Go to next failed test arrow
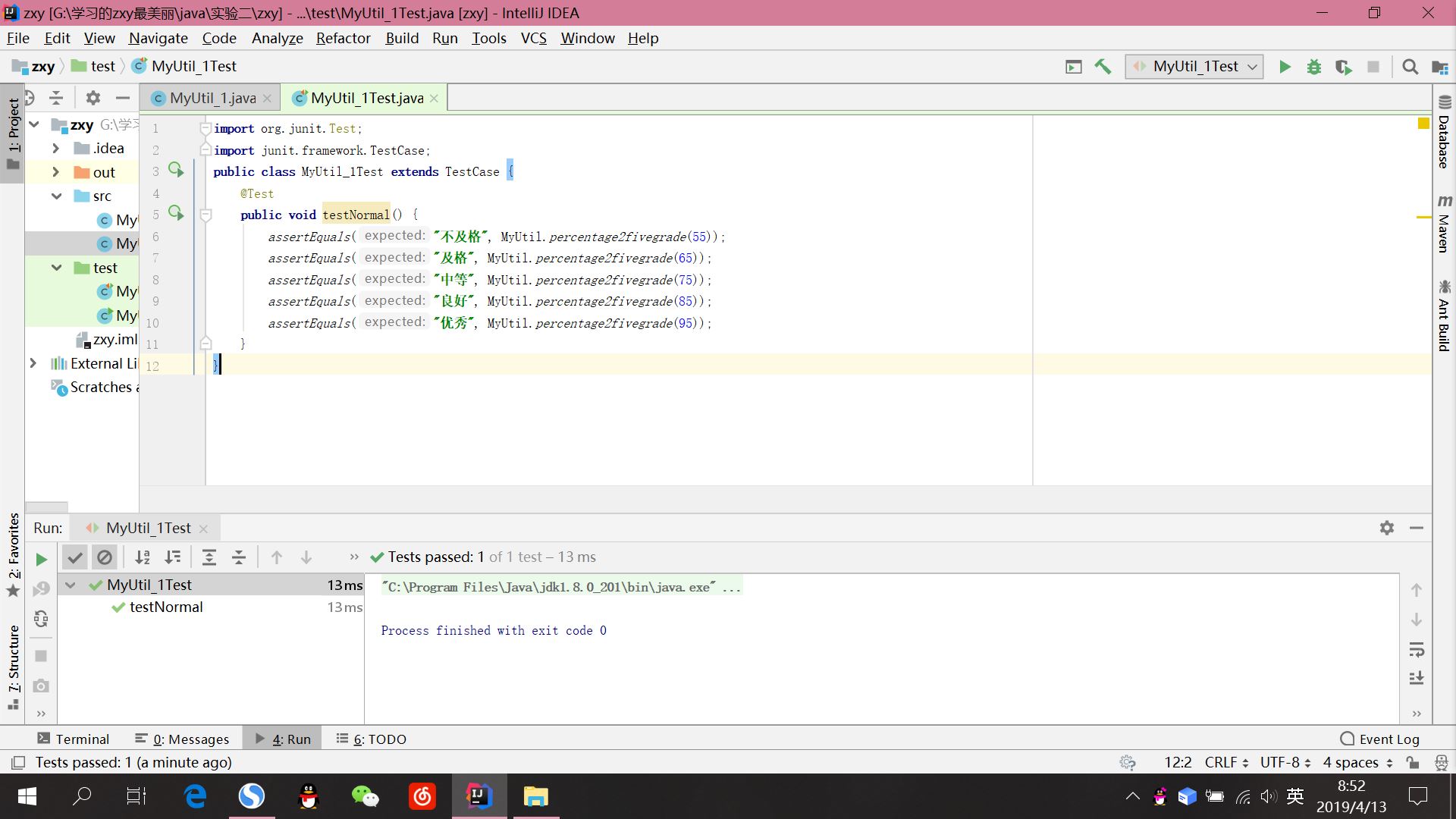The image size is (1456, 819). point(306,557)
